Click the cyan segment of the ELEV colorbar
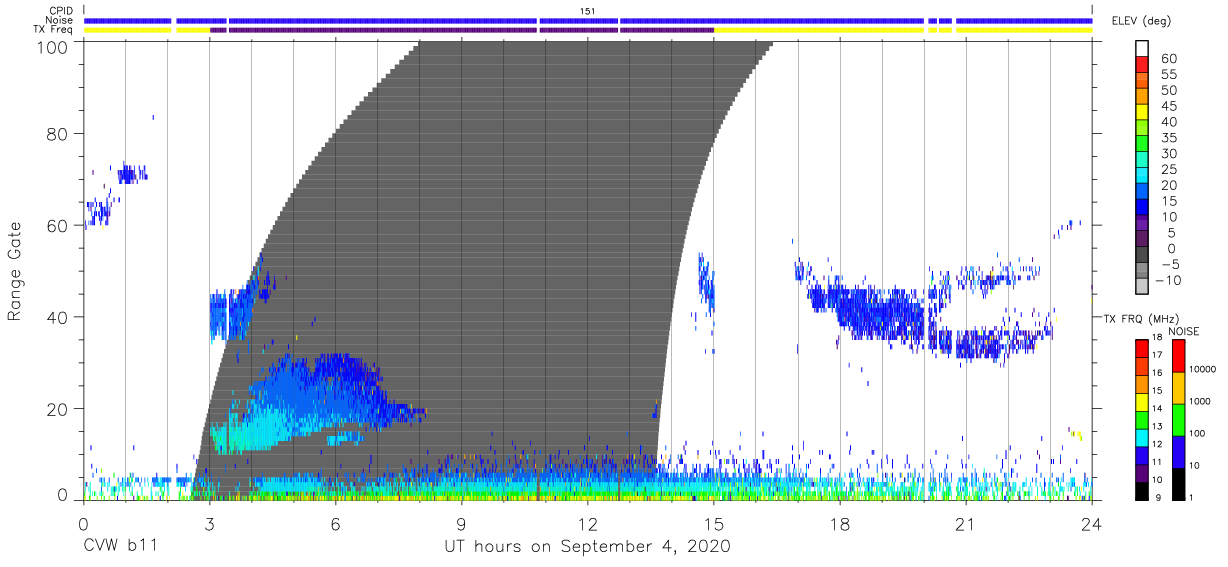This screenshot has height=567, width=1228. point(1143,177)
